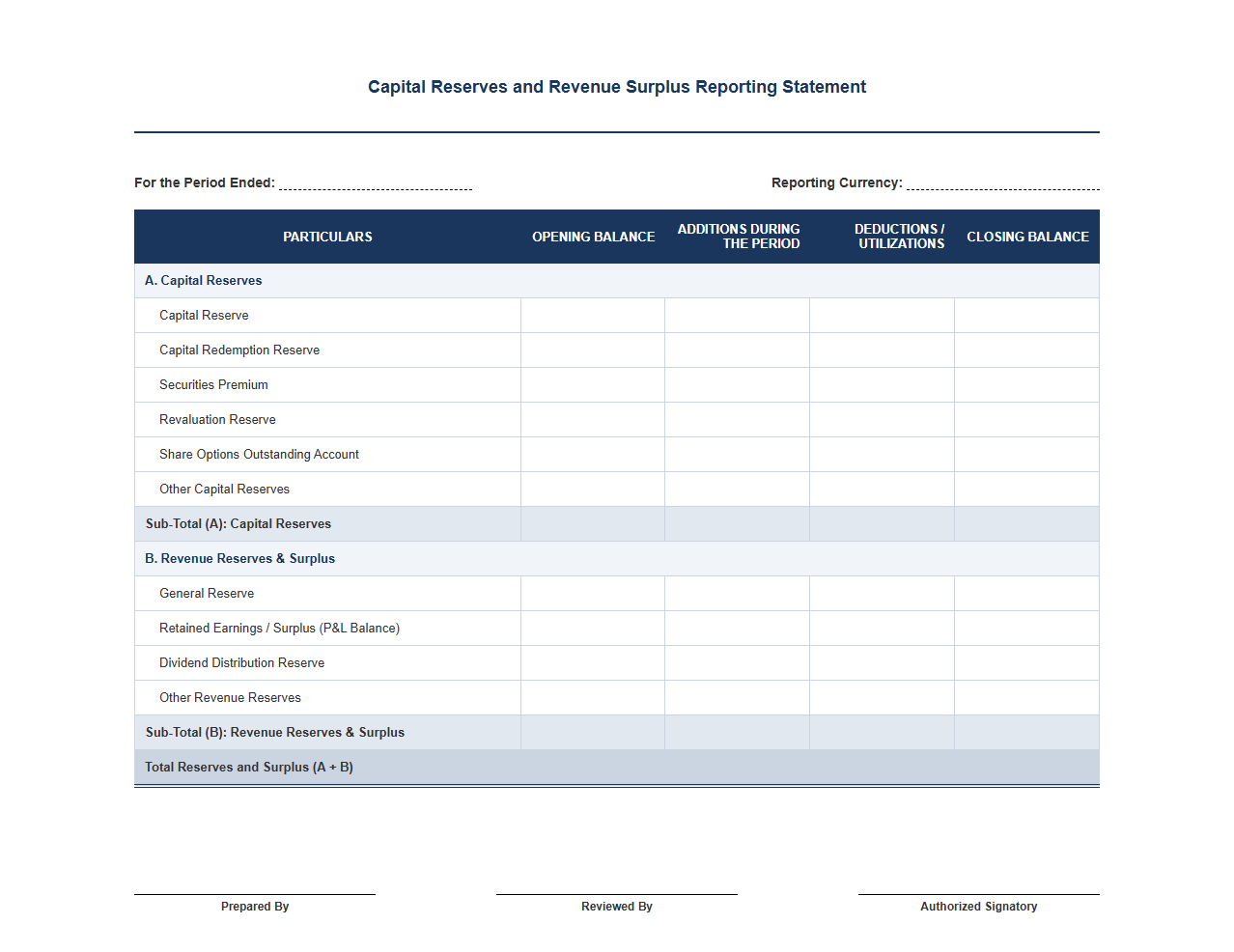Click the 'Prepared By' caption
Screen dimensions: 1234x952
click(255, 907)
